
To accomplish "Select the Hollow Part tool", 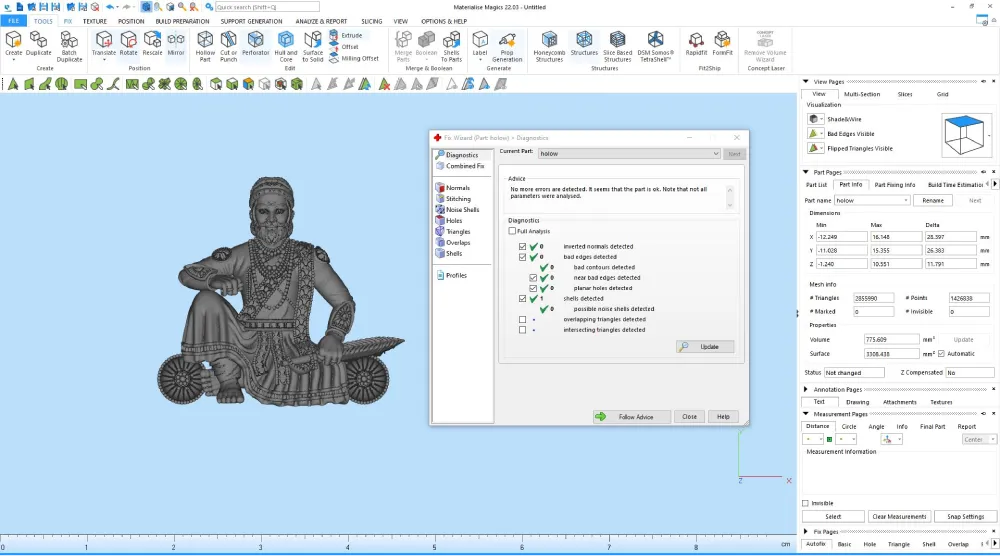I will point(205,47).
